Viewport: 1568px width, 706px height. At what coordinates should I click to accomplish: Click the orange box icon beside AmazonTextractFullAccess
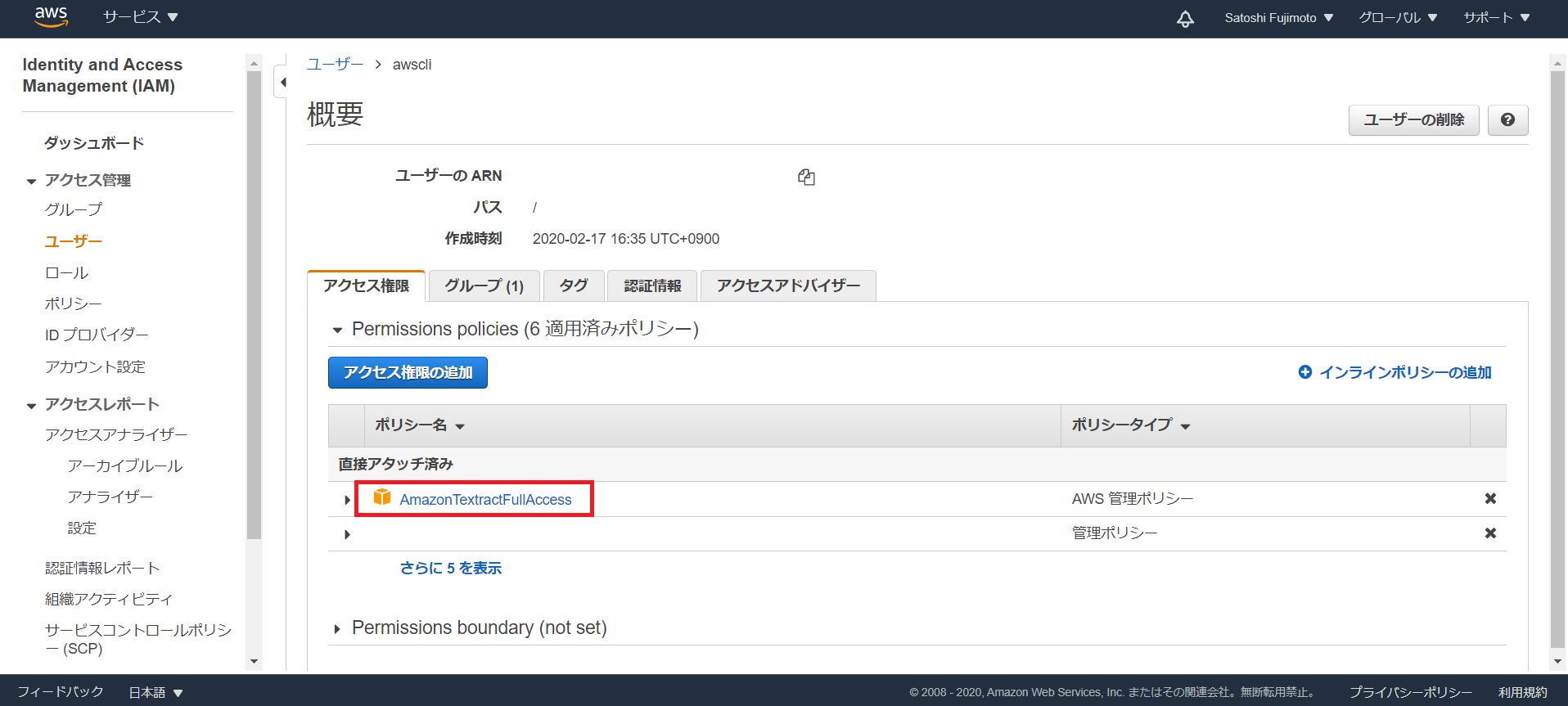click(382, 497)
